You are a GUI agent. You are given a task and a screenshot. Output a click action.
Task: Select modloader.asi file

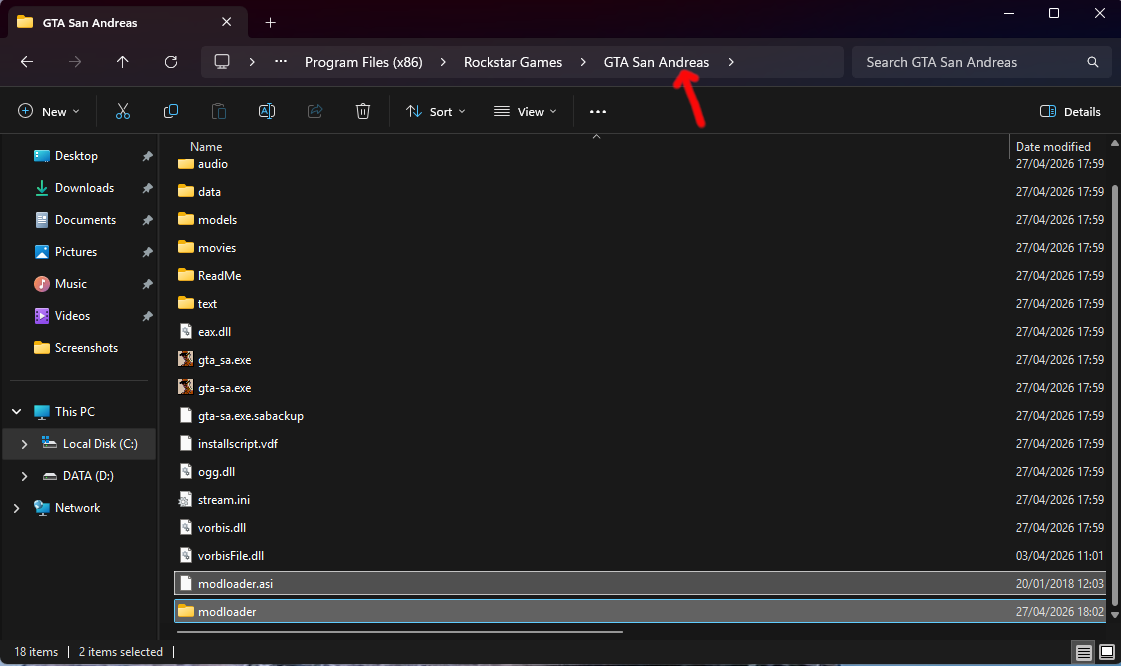coord(641,583)
